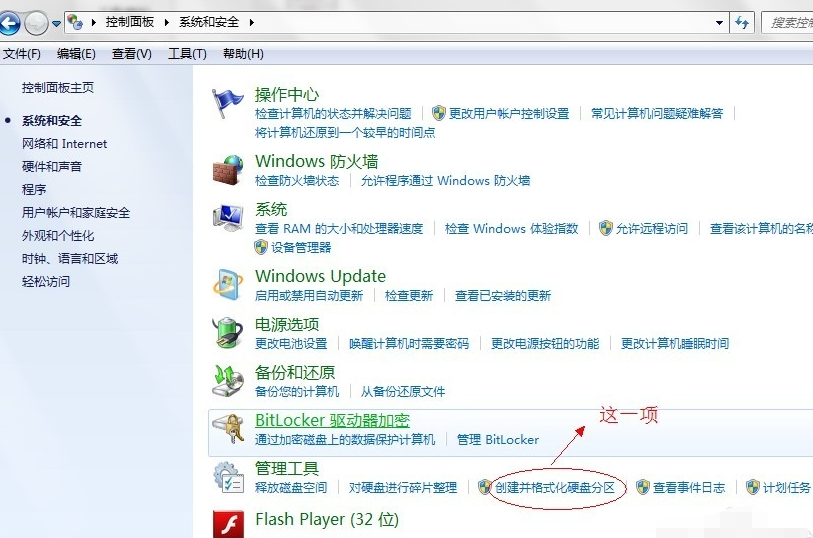This screenshot has width=813, height=538.
Task: Open 轻松访问 category
Action: 46,281
